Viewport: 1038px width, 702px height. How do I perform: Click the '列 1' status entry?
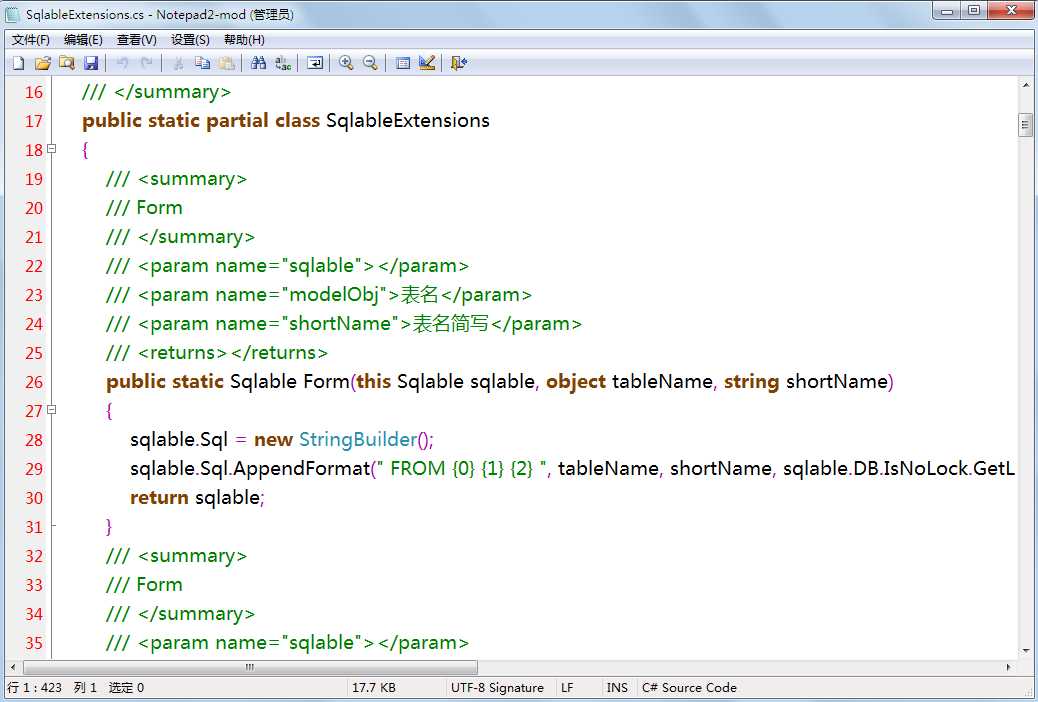85,687
